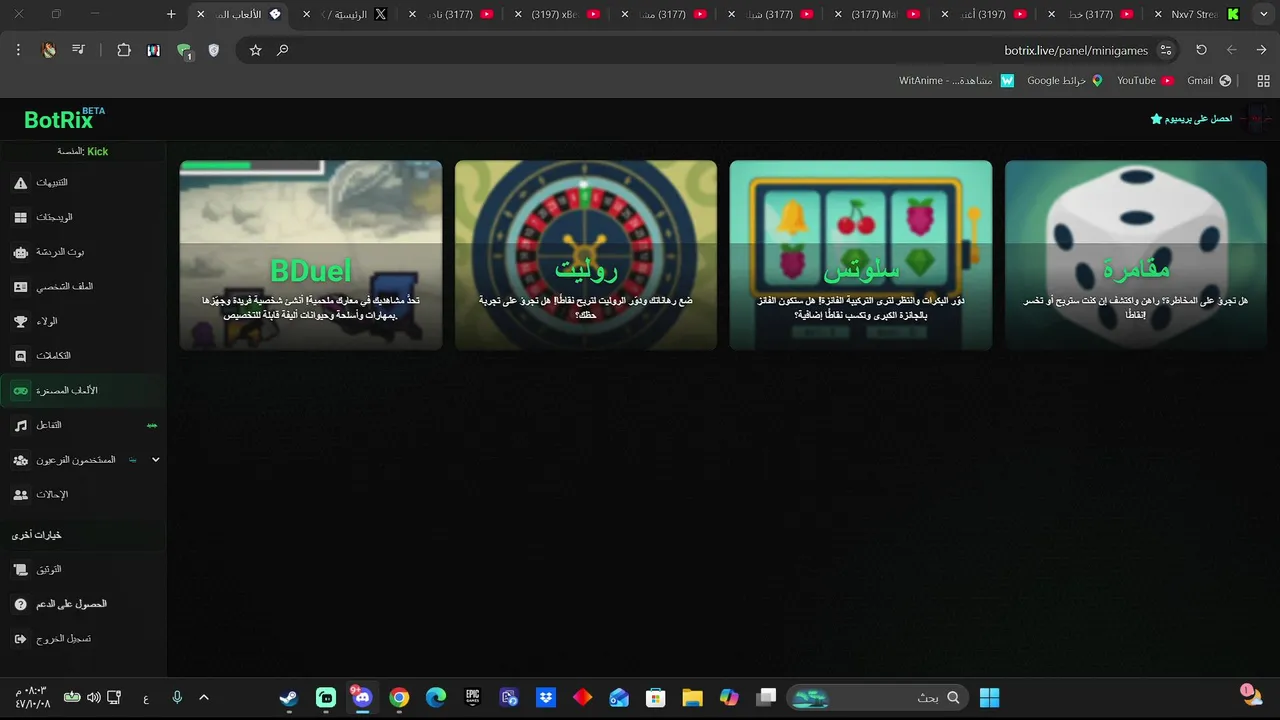Image resolution: width=1280 pixels, height=720 pixels.
Task: Open the Gmail bookmark
Action: [x=1209, y=81]
